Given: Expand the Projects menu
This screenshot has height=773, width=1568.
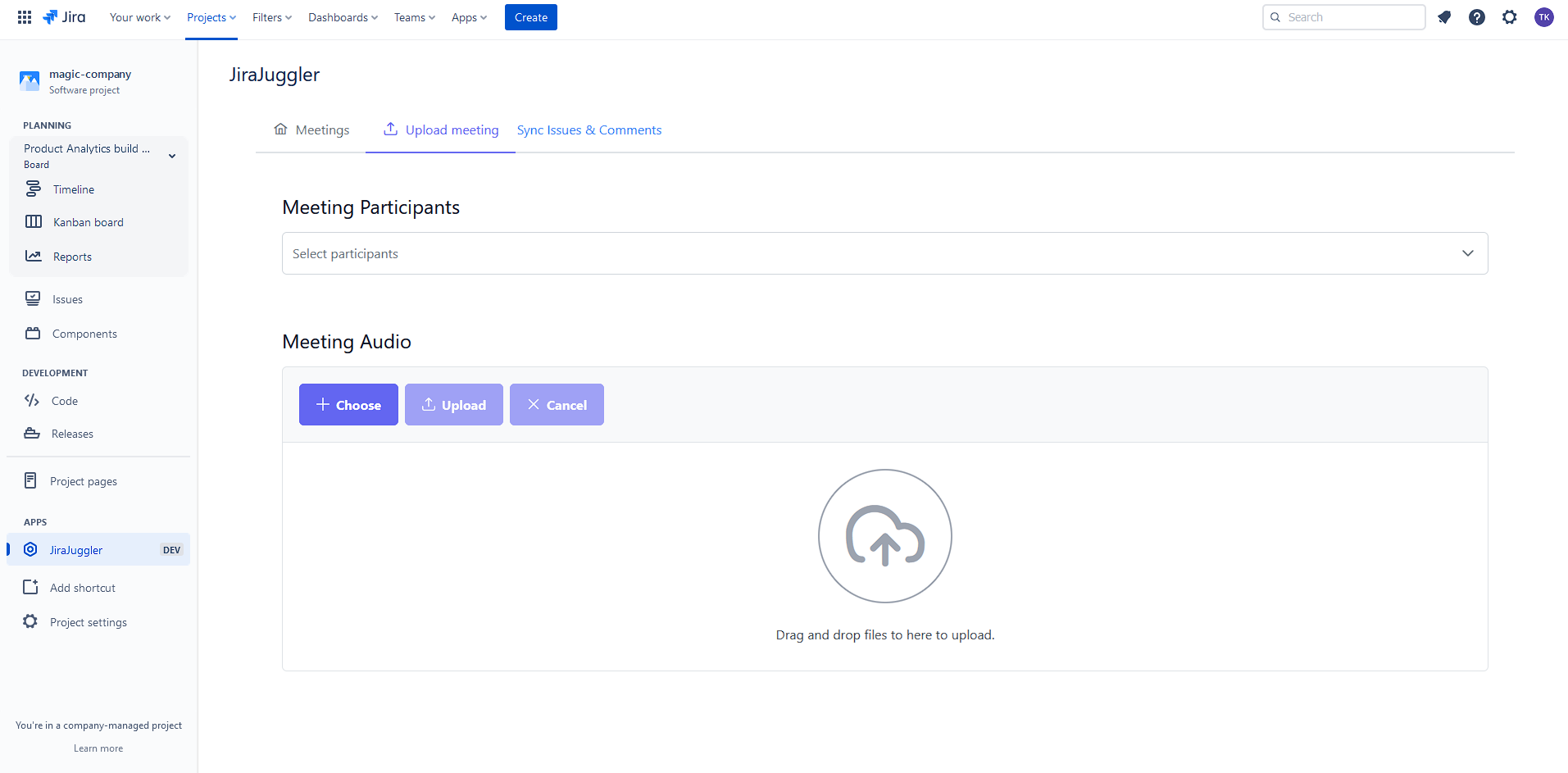Looking at the screenshot, I should 211,17.
